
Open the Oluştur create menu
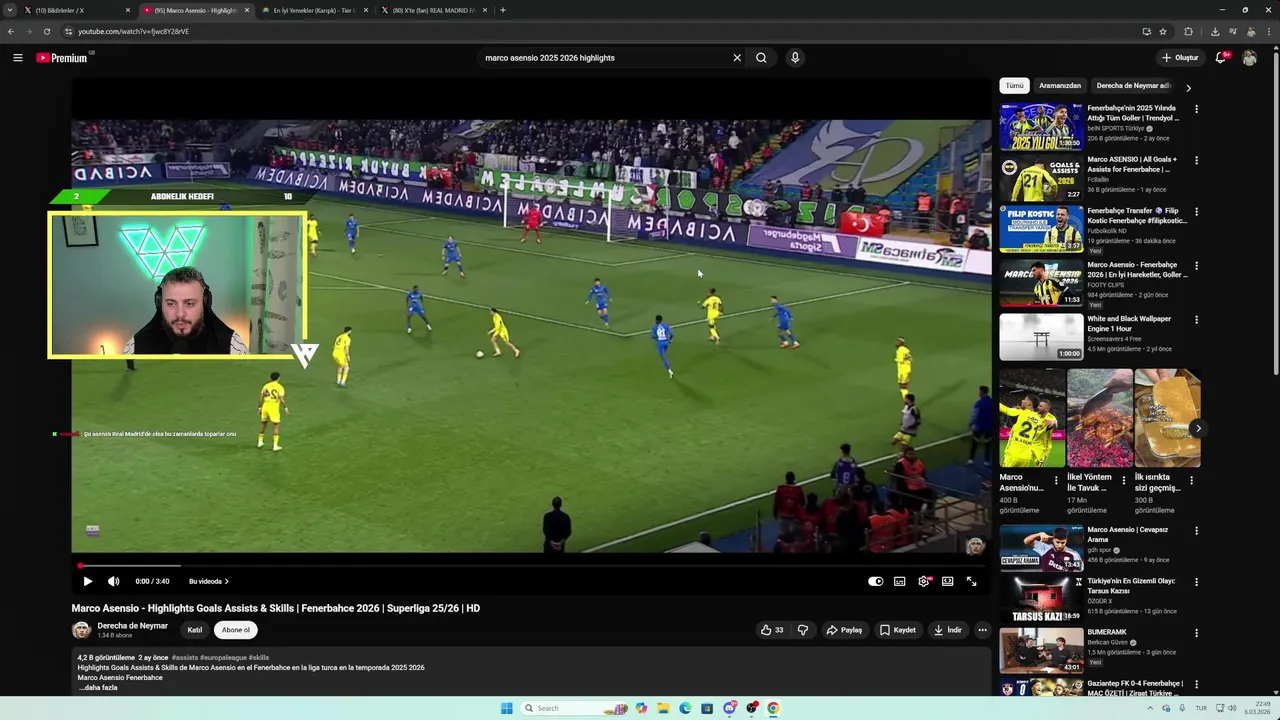1180,58
